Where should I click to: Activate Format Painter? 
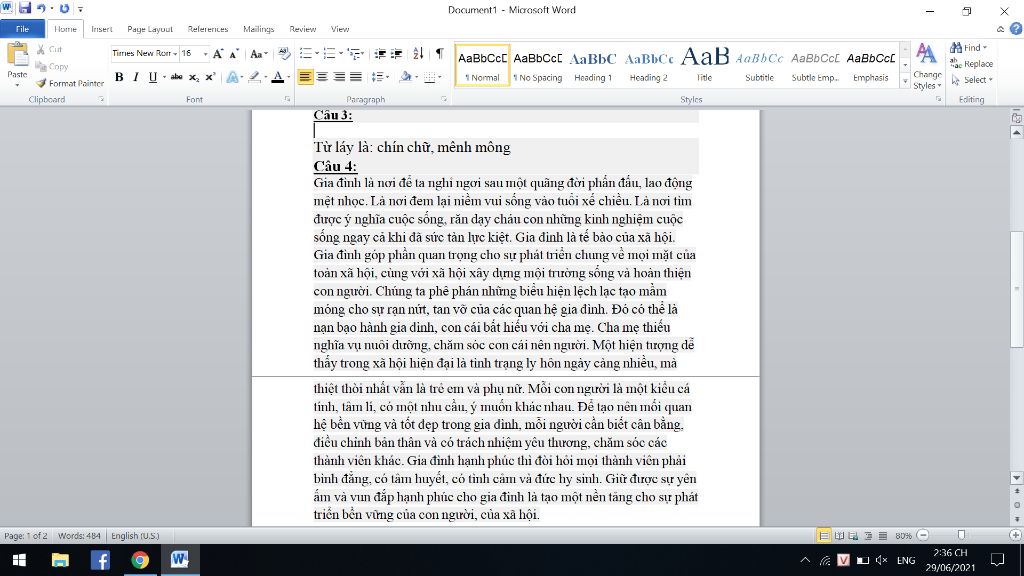(70, 84)
